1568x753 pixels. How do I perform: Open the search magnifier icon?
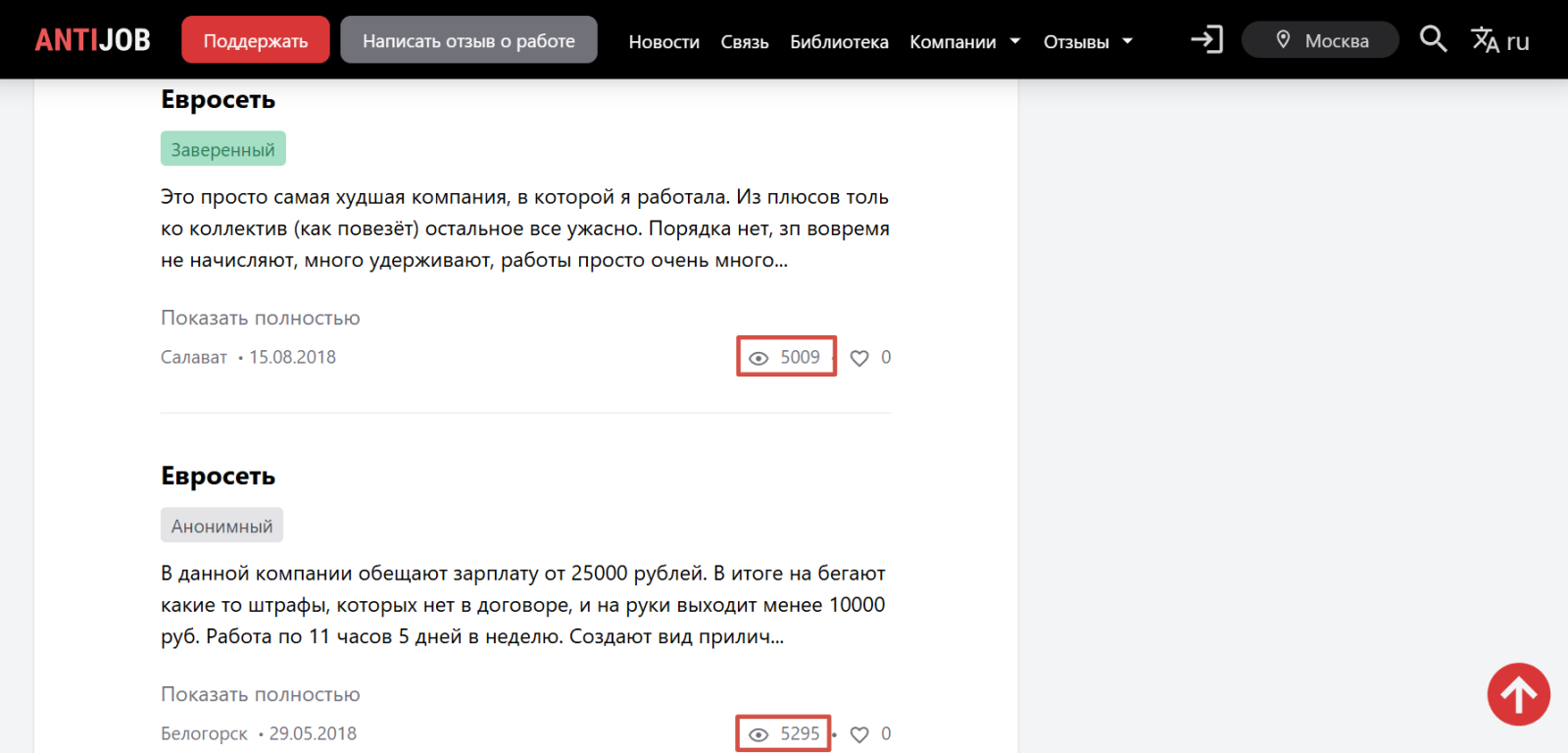pos(1433,39)
